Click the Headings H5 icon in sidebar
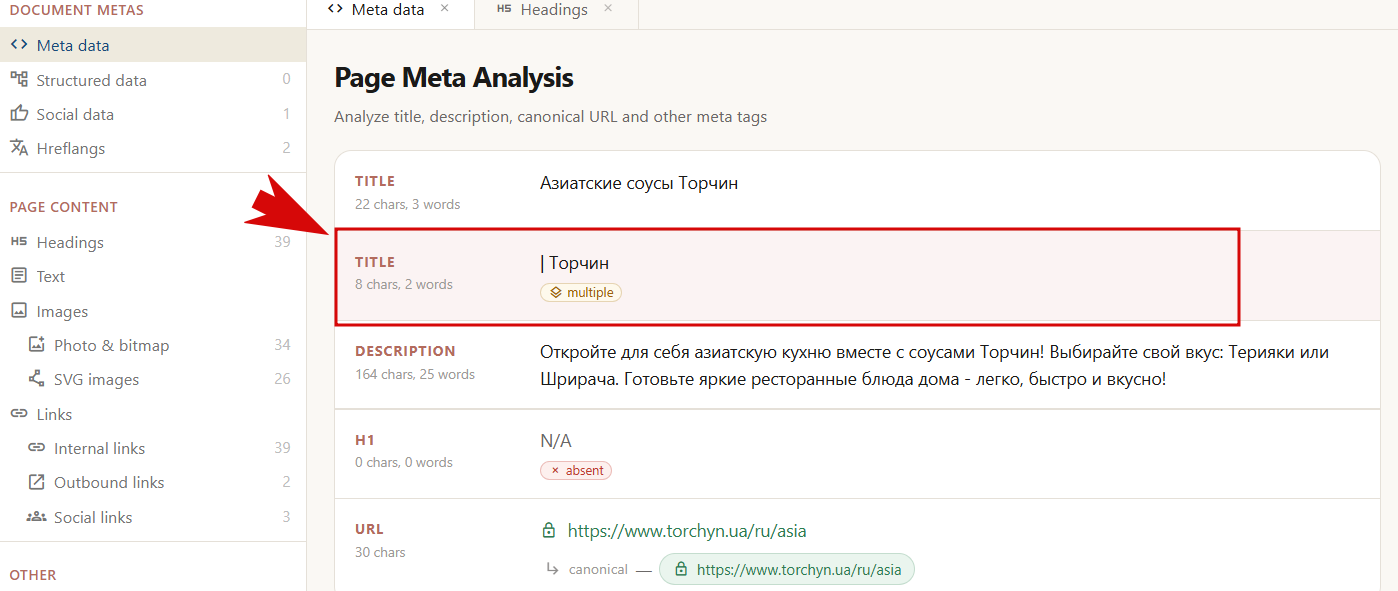 click(x=19, y=242)
